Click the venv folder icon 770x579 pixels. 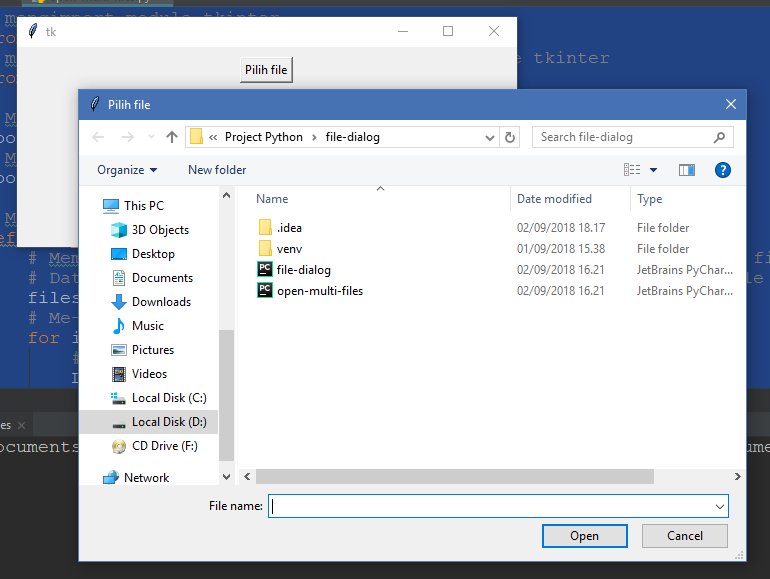[x=265, y=248]
